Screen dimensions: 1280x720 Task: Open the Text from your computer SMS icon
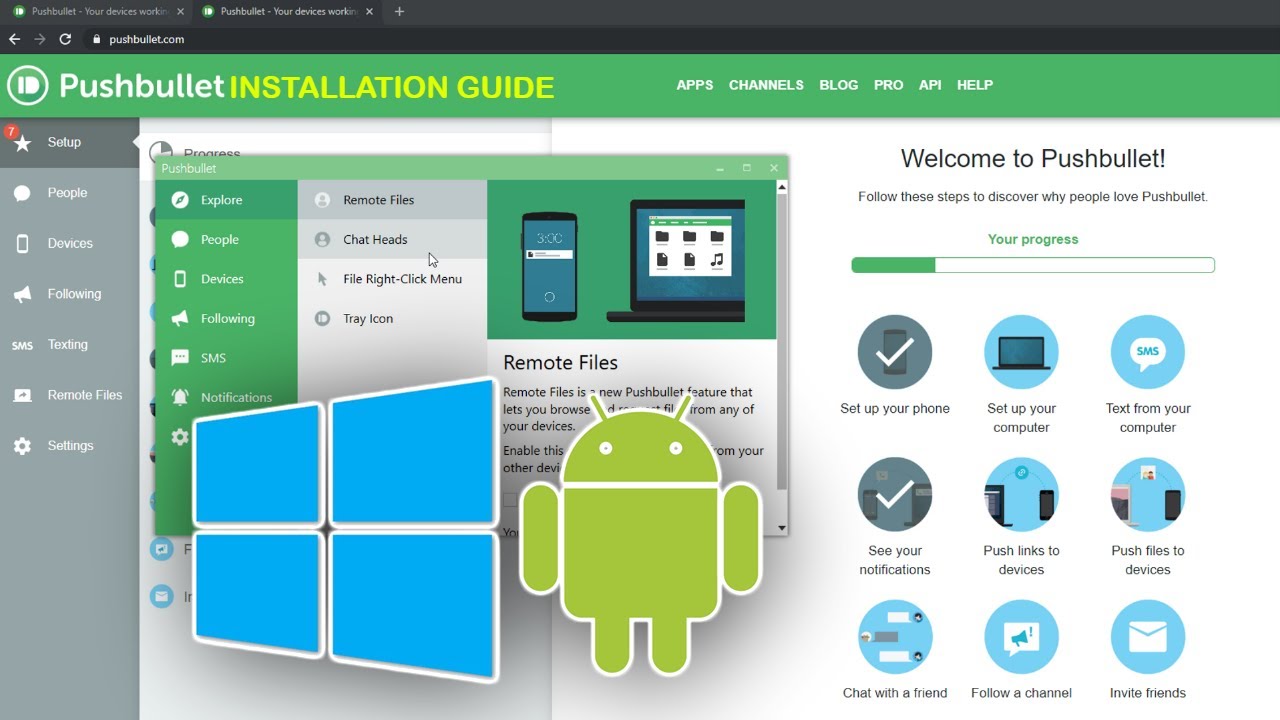(1148, 352)
